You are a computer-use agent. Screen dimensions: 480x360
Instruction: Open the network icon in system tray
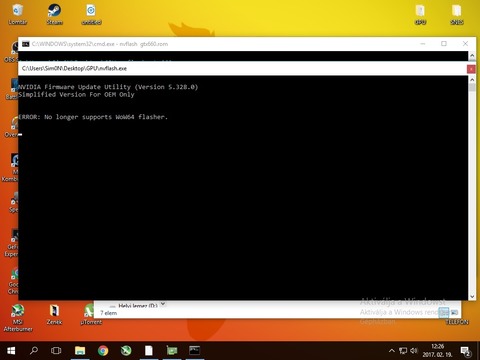[x=403, y=351]
